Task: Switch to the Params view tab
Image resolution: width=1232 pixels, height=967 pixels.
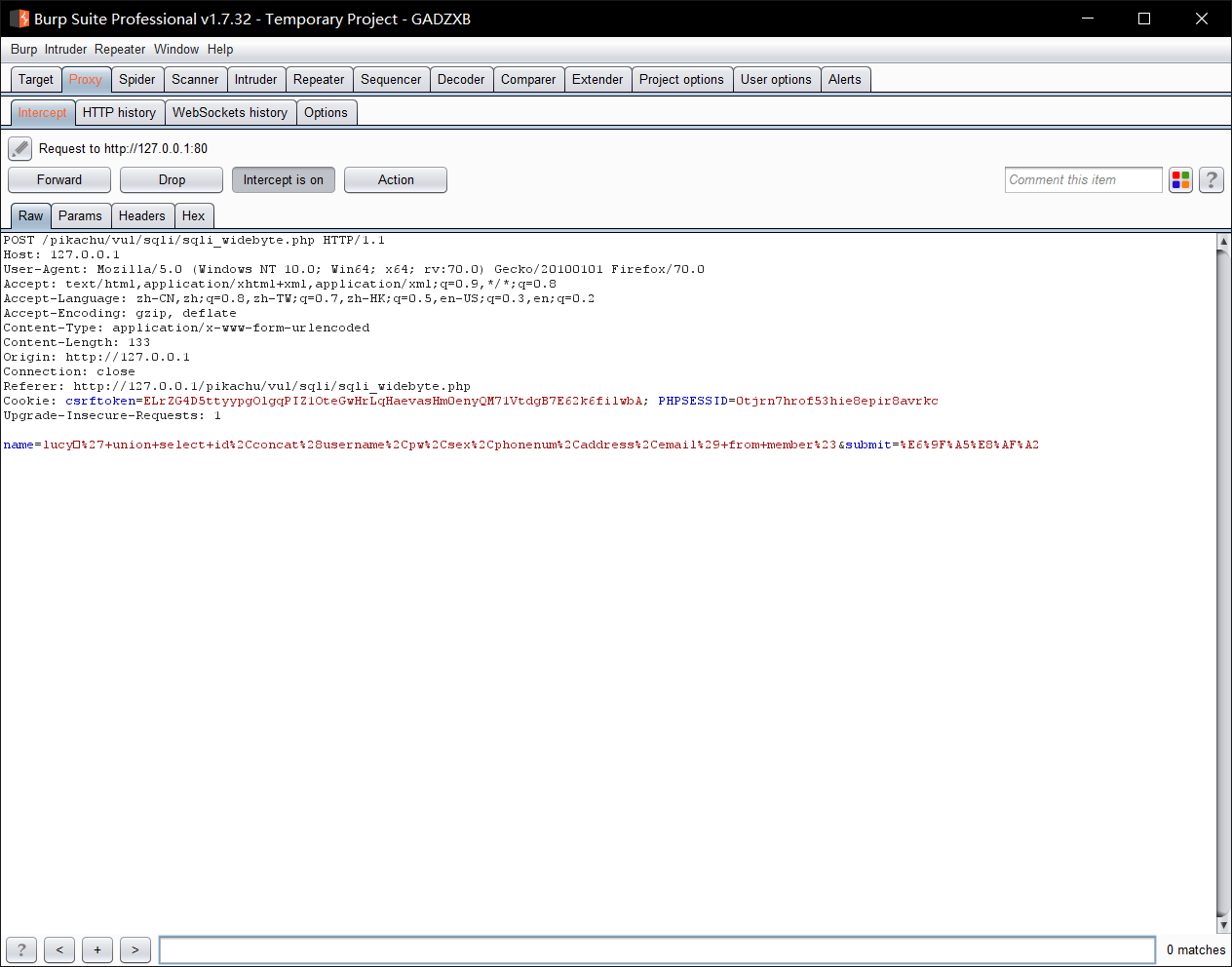Action: pos(80,216)
